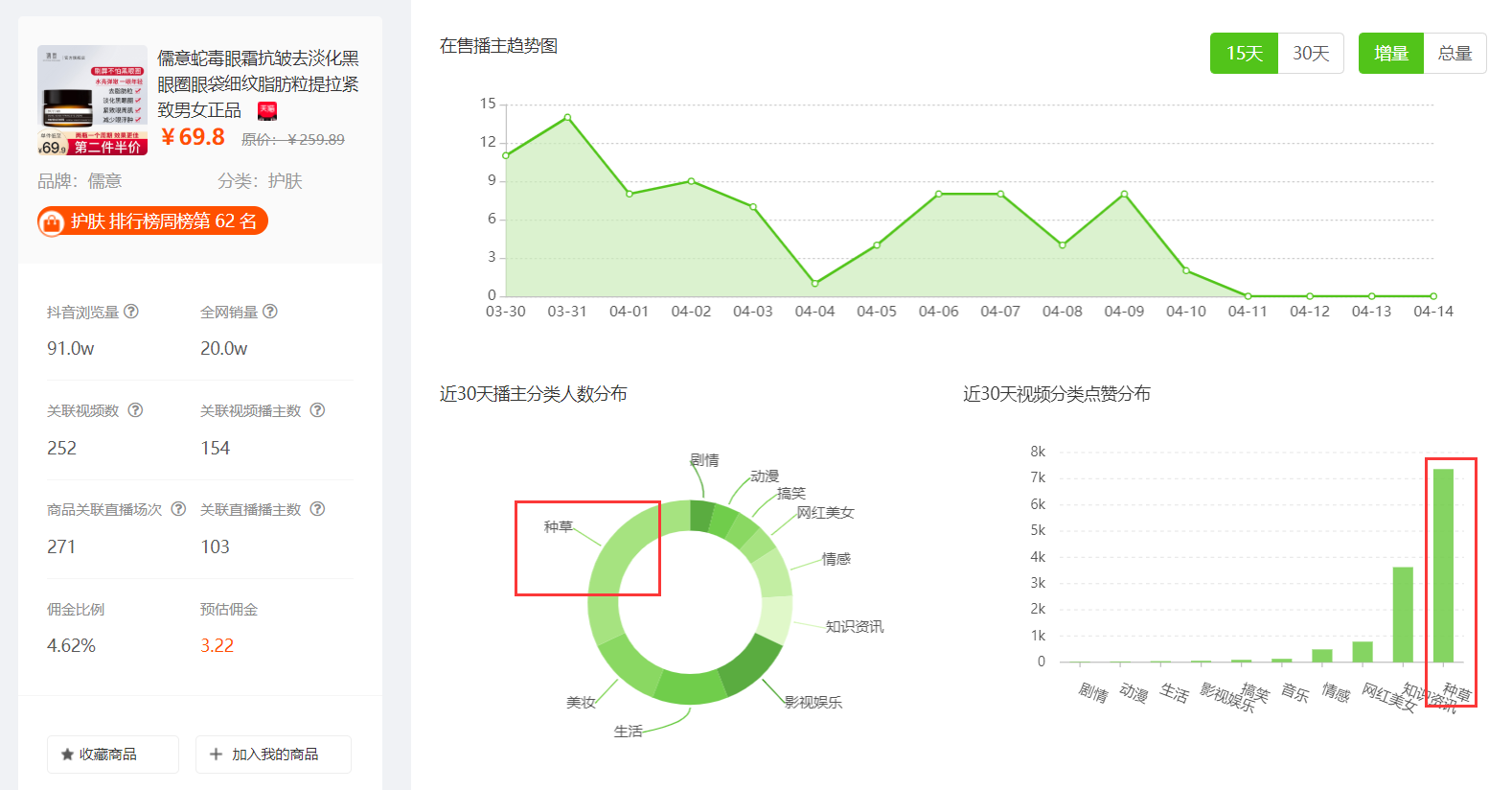Image resolution: width=1512 pixels, height=790 pixels.
Task: Click the 04-14 data point on the trend line
Action: click(x=1433, y=296)
